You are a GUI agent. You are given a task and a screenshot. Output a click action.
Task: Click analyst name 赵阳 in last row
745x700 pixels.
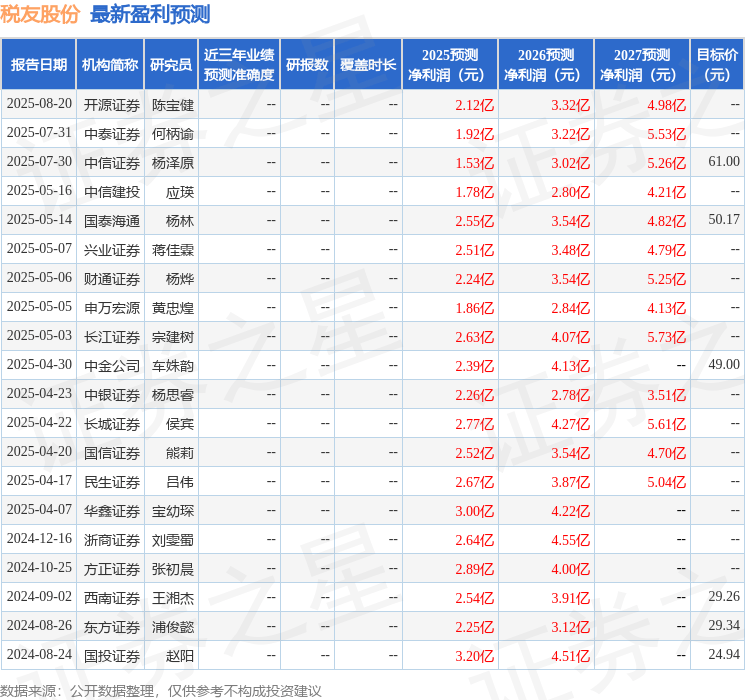coord(179,655)
